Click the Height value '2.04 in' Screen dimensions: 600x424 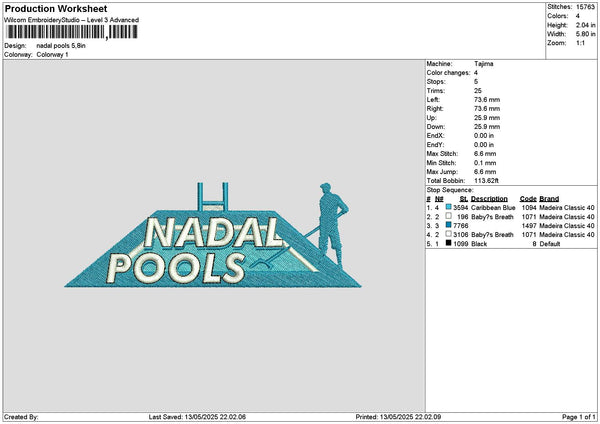coord(585,25)
